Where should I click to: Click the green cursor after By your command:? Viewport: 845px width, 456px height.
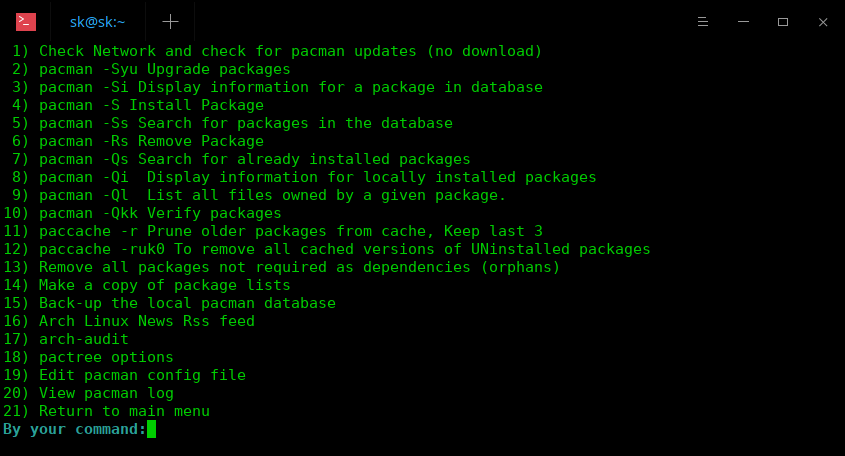point(151,429)
